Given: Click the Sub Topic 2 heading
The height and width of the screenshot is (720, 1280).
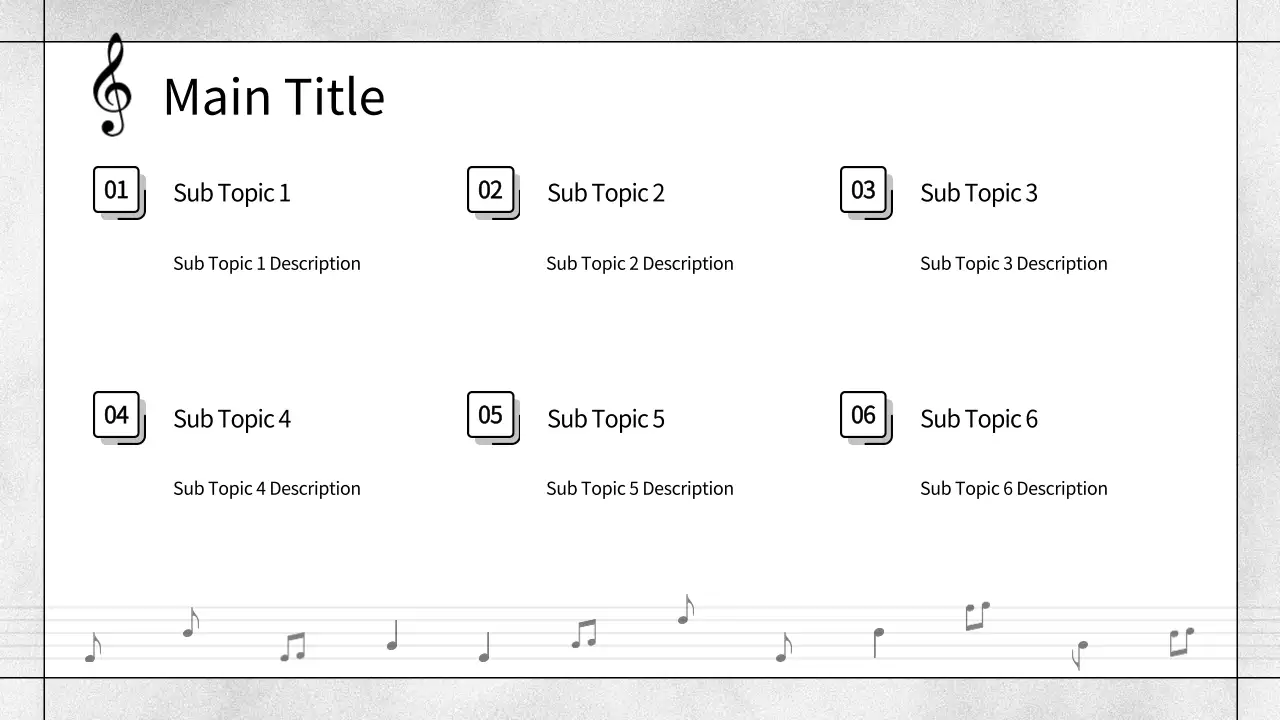Looking at the screenshot, I should tap(606, 193).
